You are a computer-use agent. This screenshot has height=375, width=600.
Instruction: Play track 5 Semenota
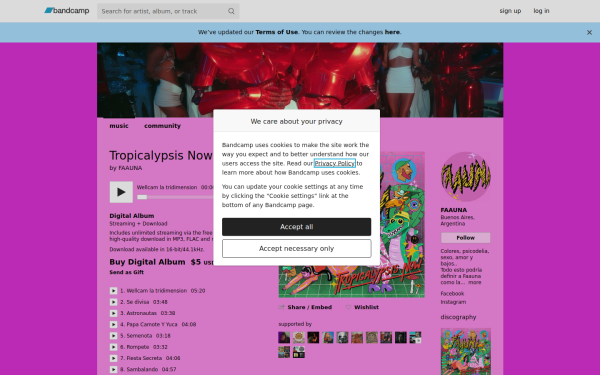[x=113, y=336]
